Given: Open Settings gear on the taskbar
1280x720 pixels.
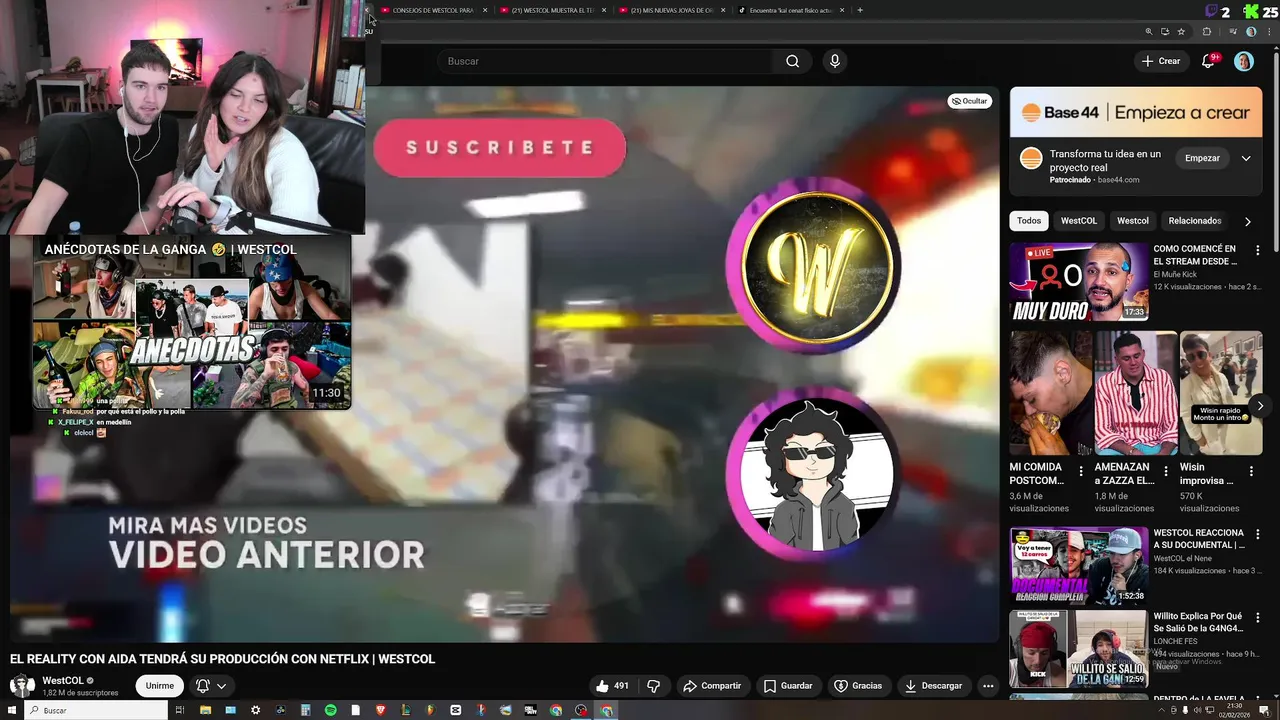Looking at the screenshot, I should pos(255,710).
